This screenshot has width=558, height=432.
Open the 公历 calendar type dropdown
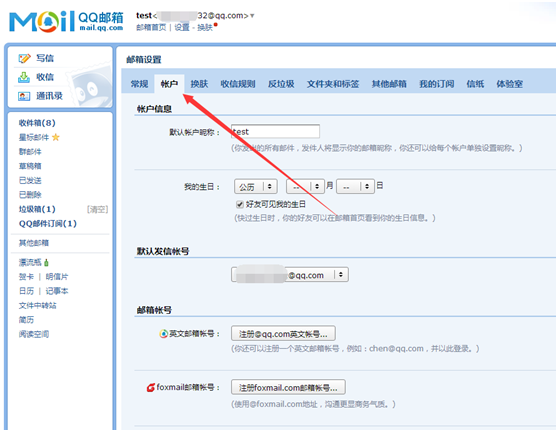coord(256,186)
